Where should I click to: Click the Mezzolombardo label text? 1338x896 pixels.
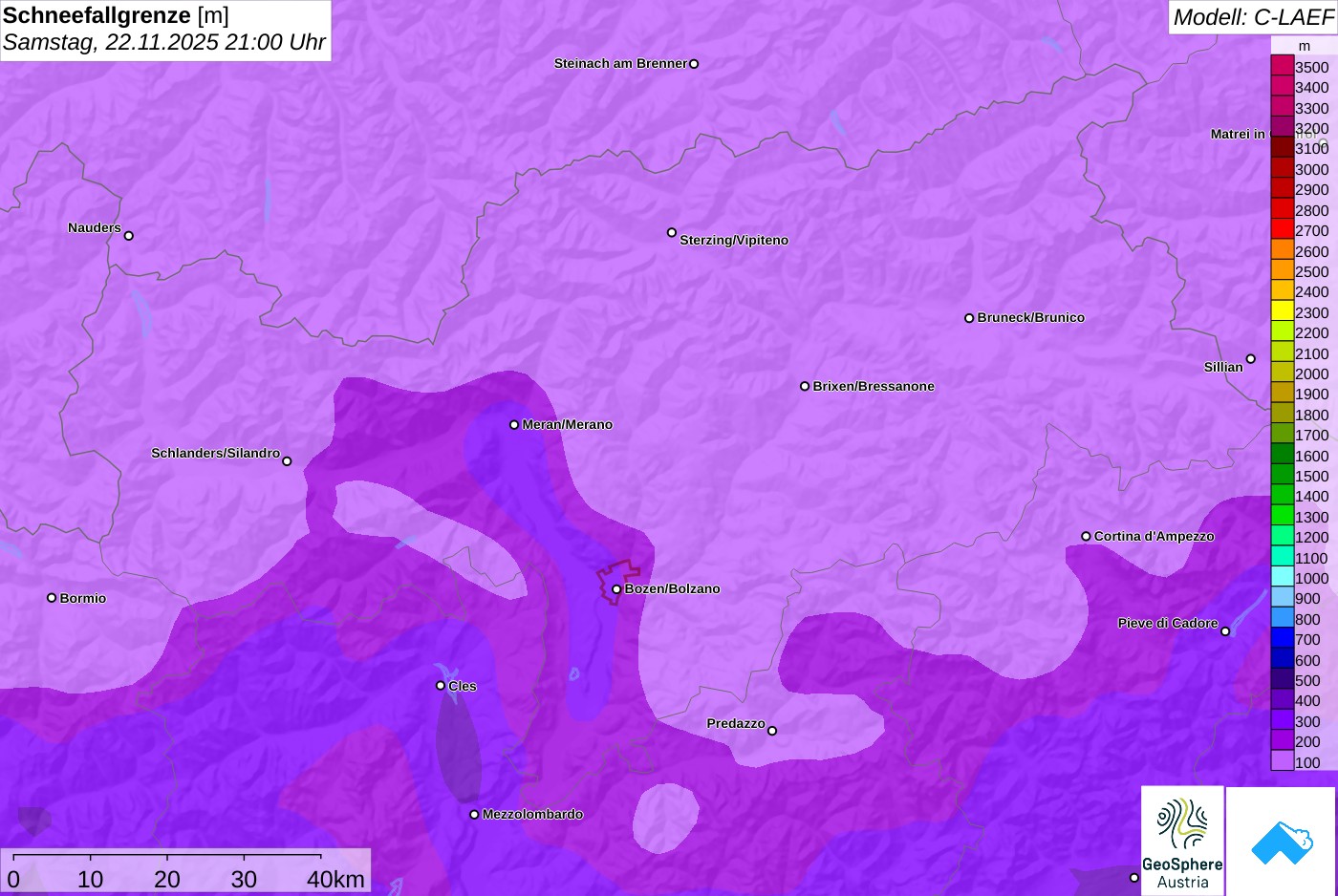click(532, 814)
